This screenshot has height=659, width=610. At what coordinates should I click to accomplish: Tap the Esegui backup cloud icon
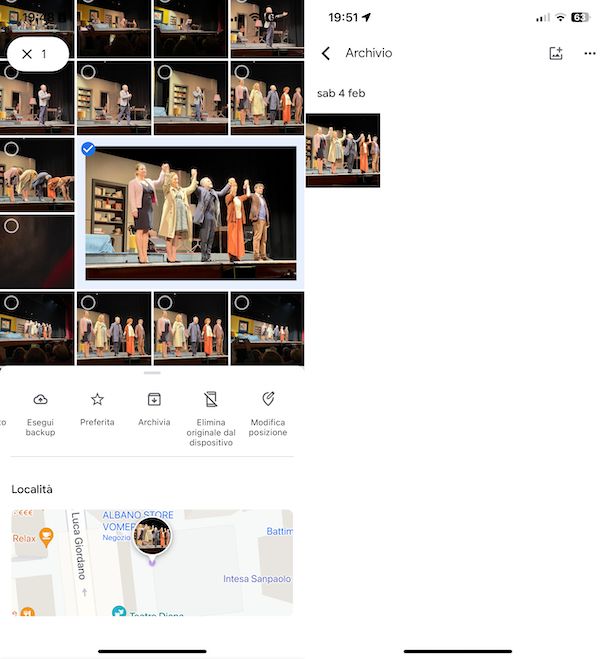pos(40,399)
